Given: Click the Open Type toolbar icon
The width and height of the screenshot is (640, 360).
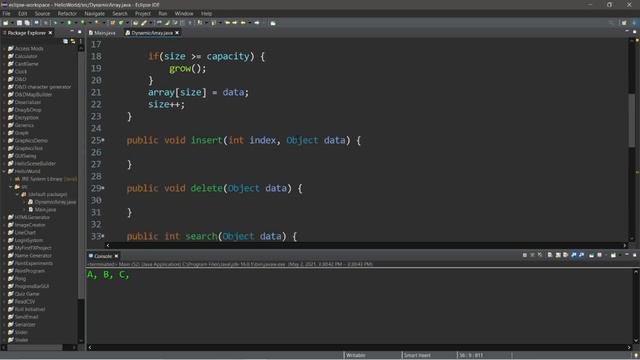Looking at the screenshot, I should coord(136,23).
